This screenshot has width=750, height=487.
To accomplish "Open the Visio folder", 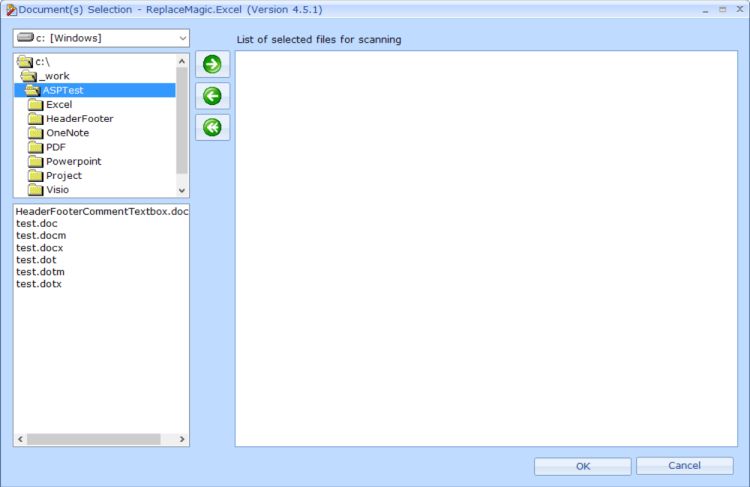I will [x=57, y=190].
